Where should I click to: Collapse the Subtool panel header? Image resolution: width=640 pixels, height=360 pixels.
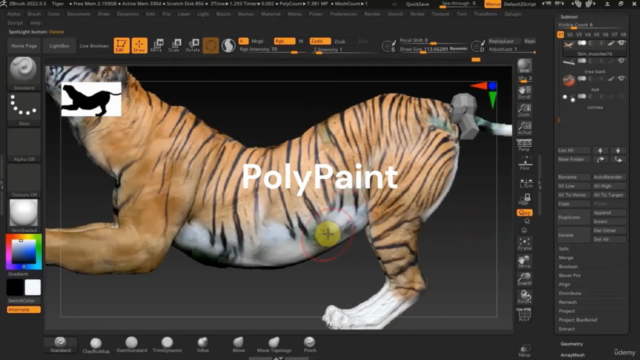pos(569,17)
